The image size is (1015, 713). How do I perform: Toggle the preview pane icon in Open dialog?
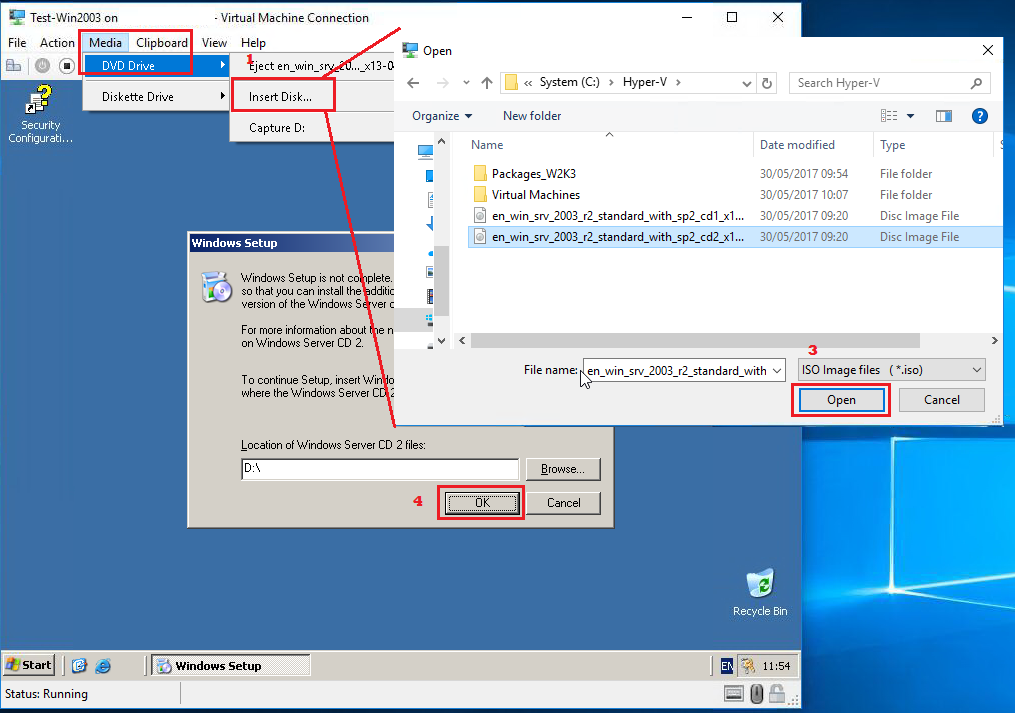click(x=943, y=116)
